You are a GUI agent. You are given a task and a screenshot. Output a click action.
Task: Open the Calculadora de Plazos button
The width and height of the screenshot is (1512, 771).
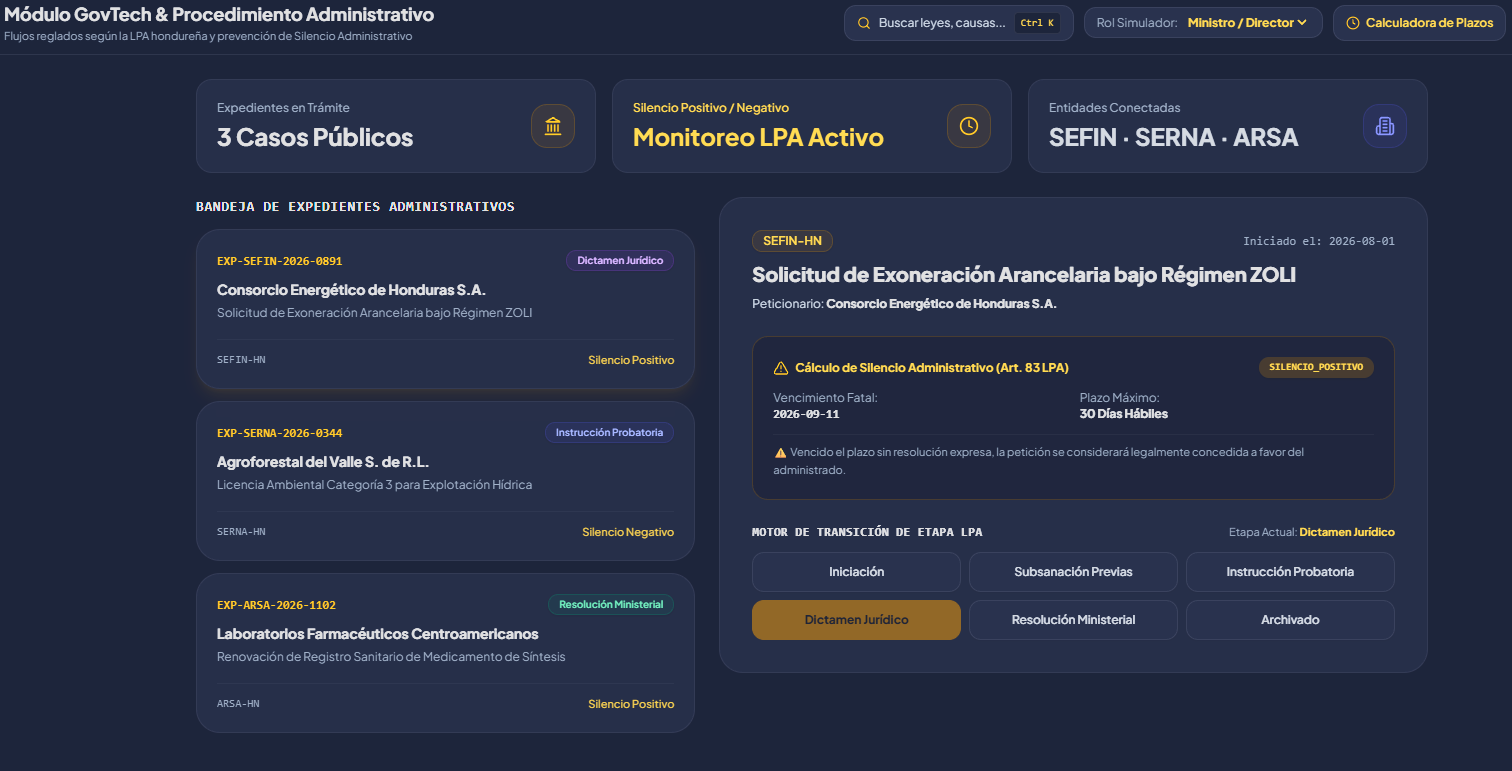pos(1419,23)
